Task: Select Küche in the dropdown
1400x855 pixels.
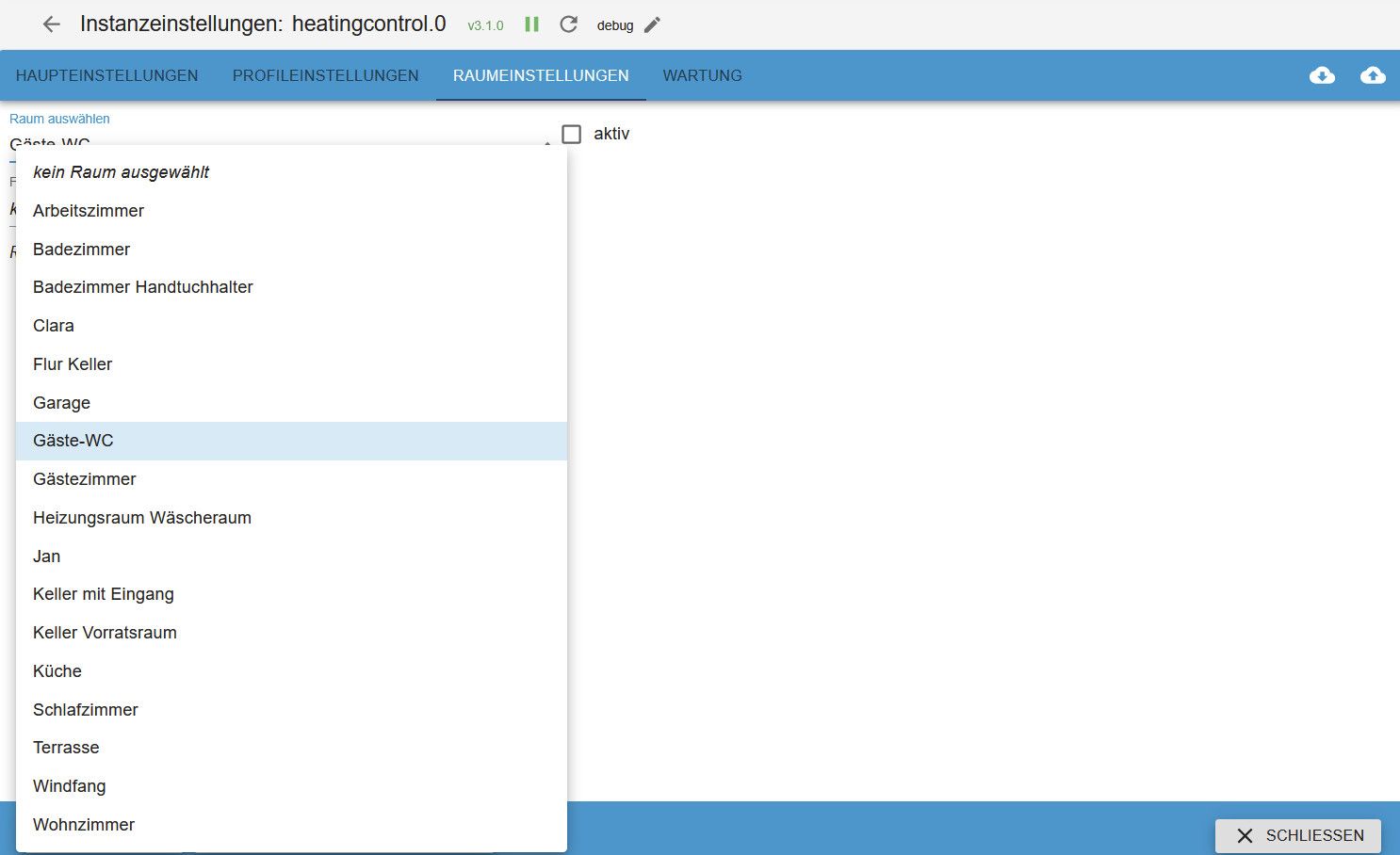Action: [291, 671]
